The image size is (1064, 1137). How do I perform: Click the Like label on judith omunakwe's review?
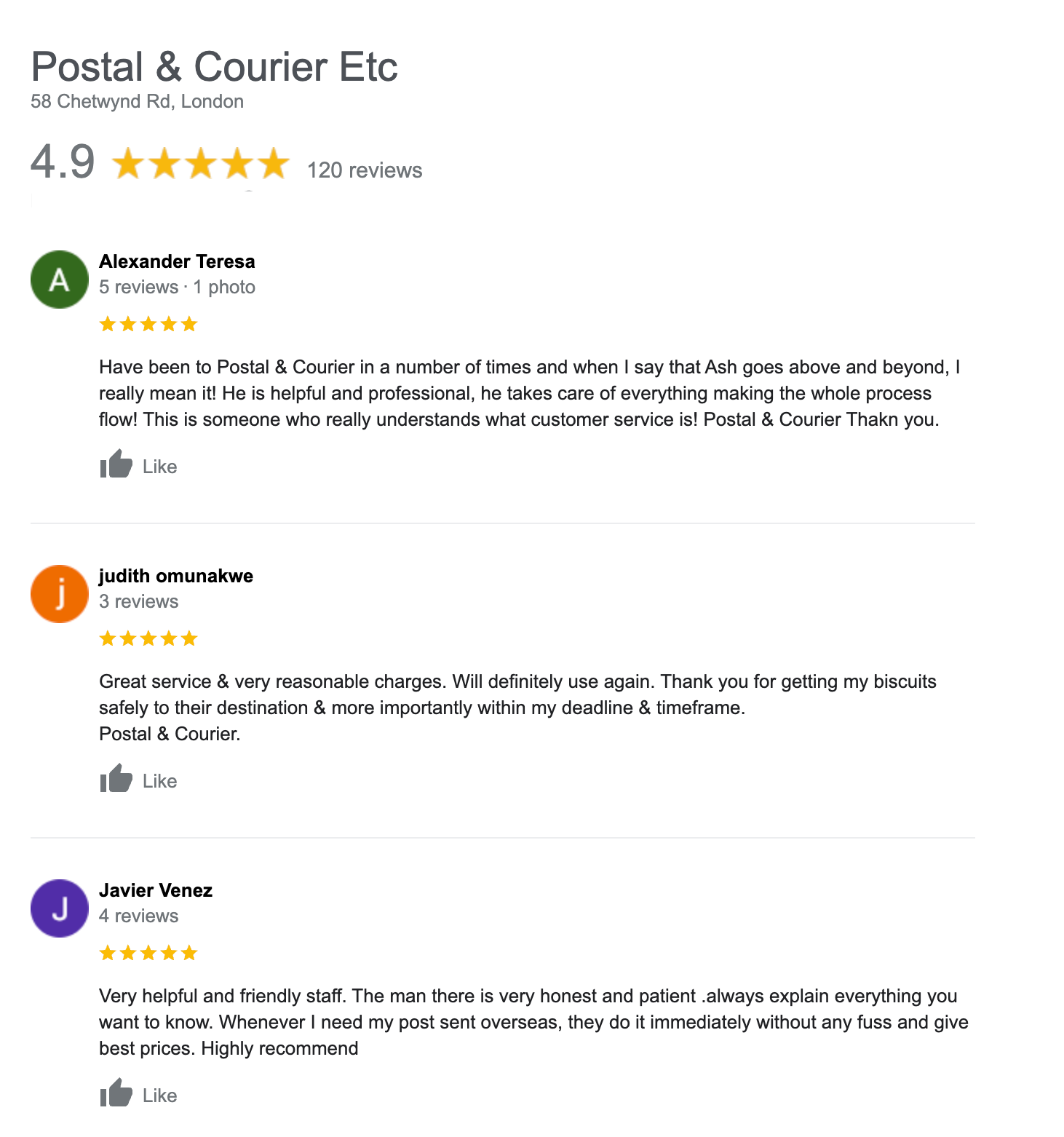tap(160, 780)
